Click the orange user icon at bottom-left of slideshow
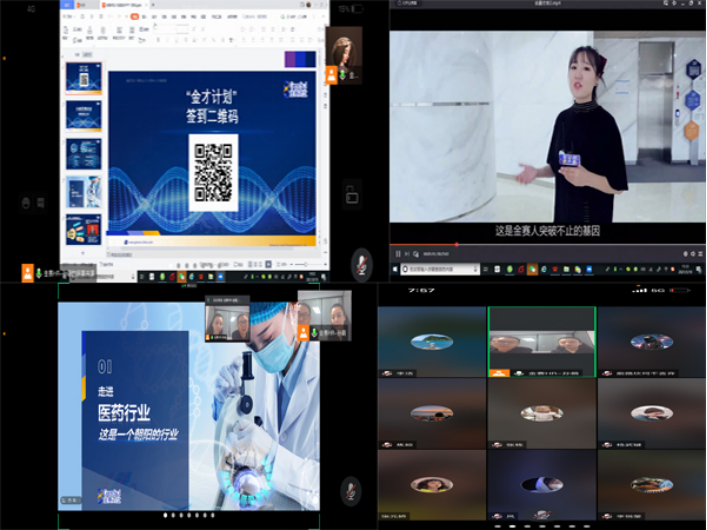Image resolution: width=707 pixels, height=530 pixels. [x=28, y=273]
